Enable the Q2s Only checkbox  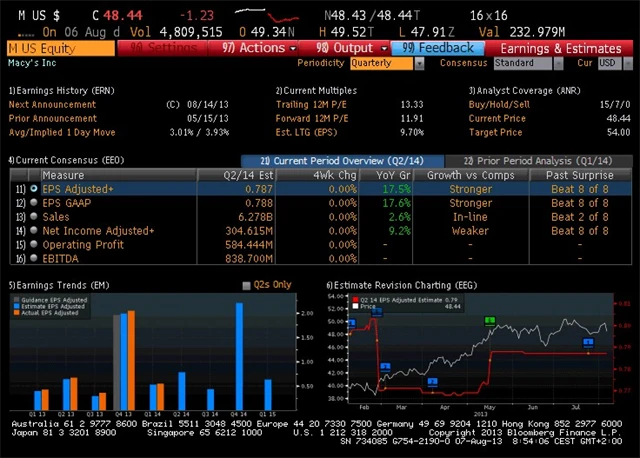248,285
